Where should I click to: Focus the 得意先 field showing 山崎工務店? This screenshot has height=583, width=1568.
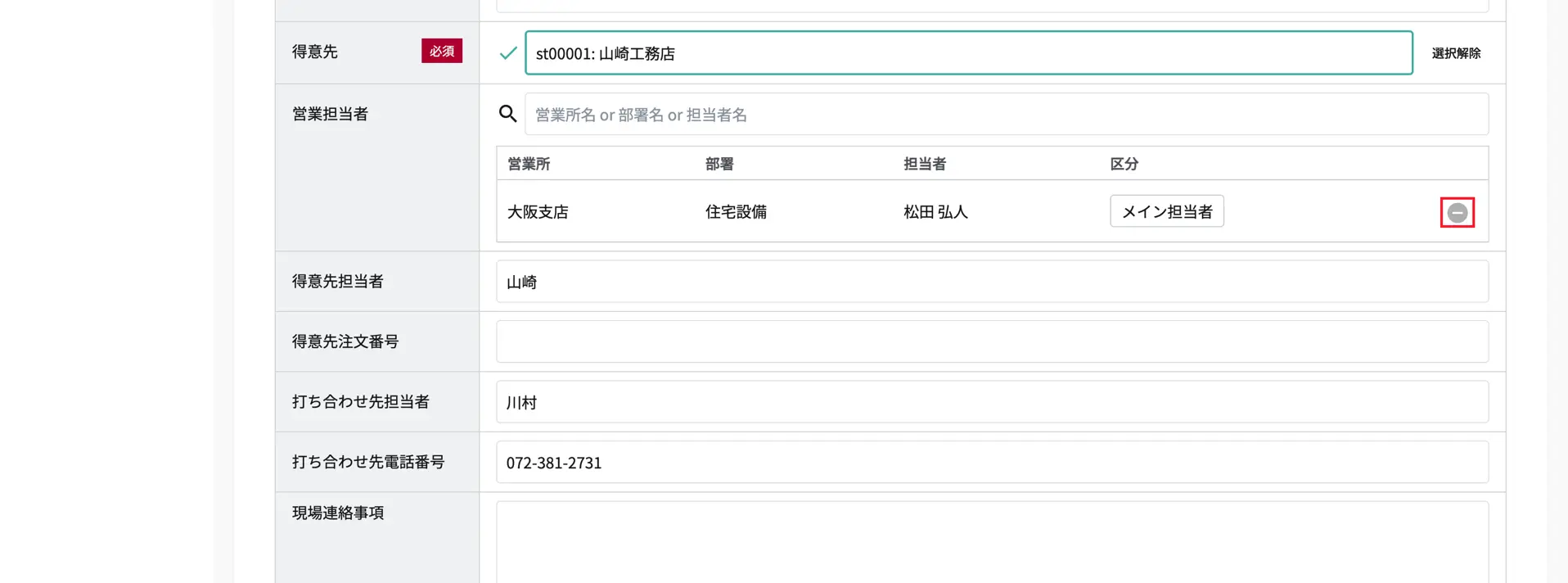[968, 53]
